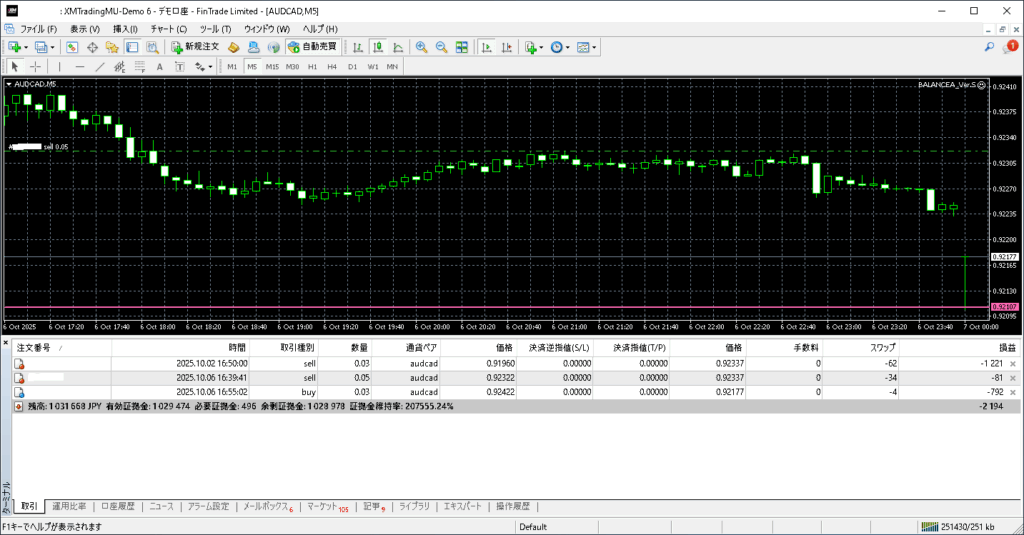Select the draw vertical line tool
This screenshot has width=1024, height=535.
pos(59,67)
